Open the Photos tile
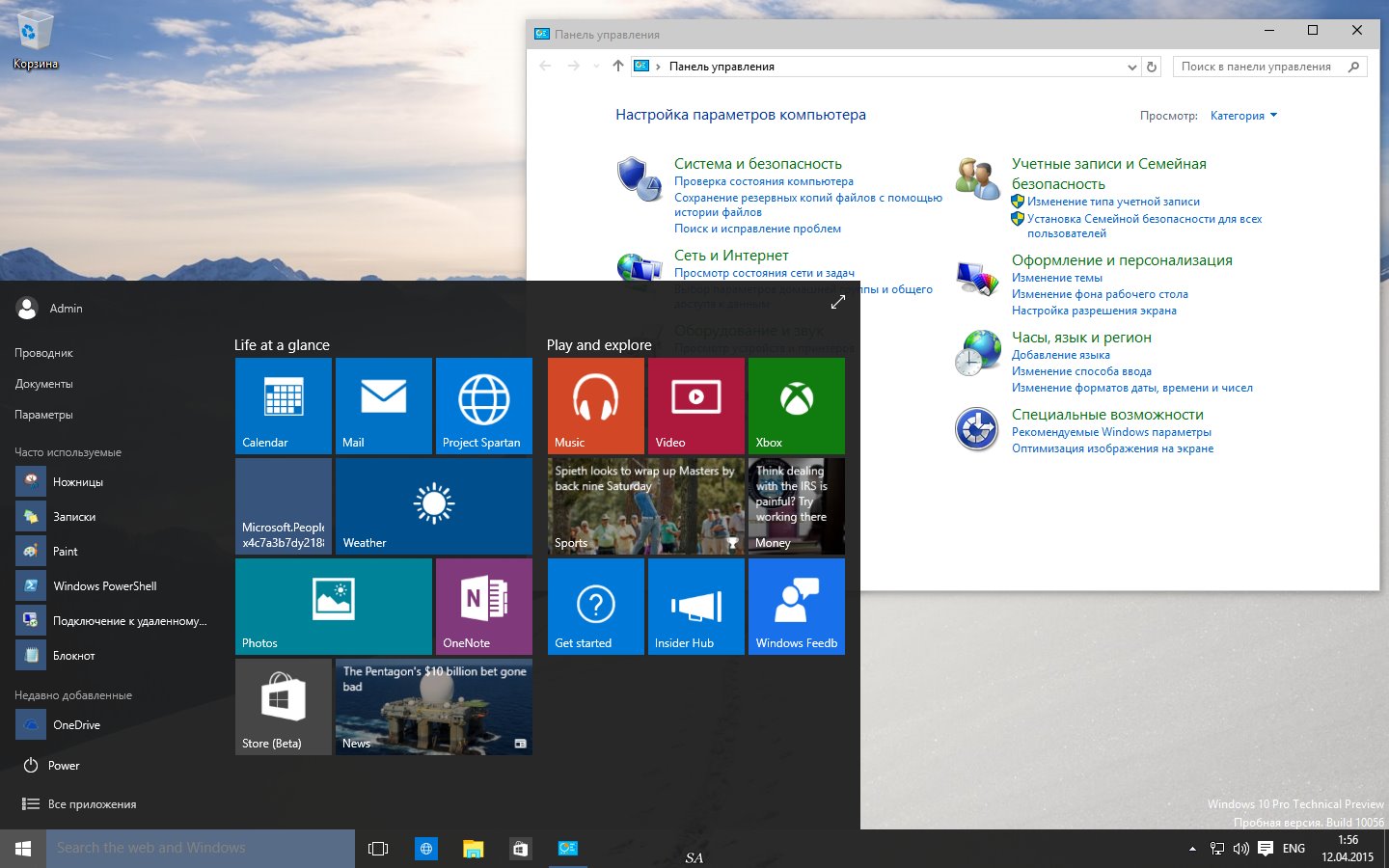1389x868 pixels. (x=334, y=607)
